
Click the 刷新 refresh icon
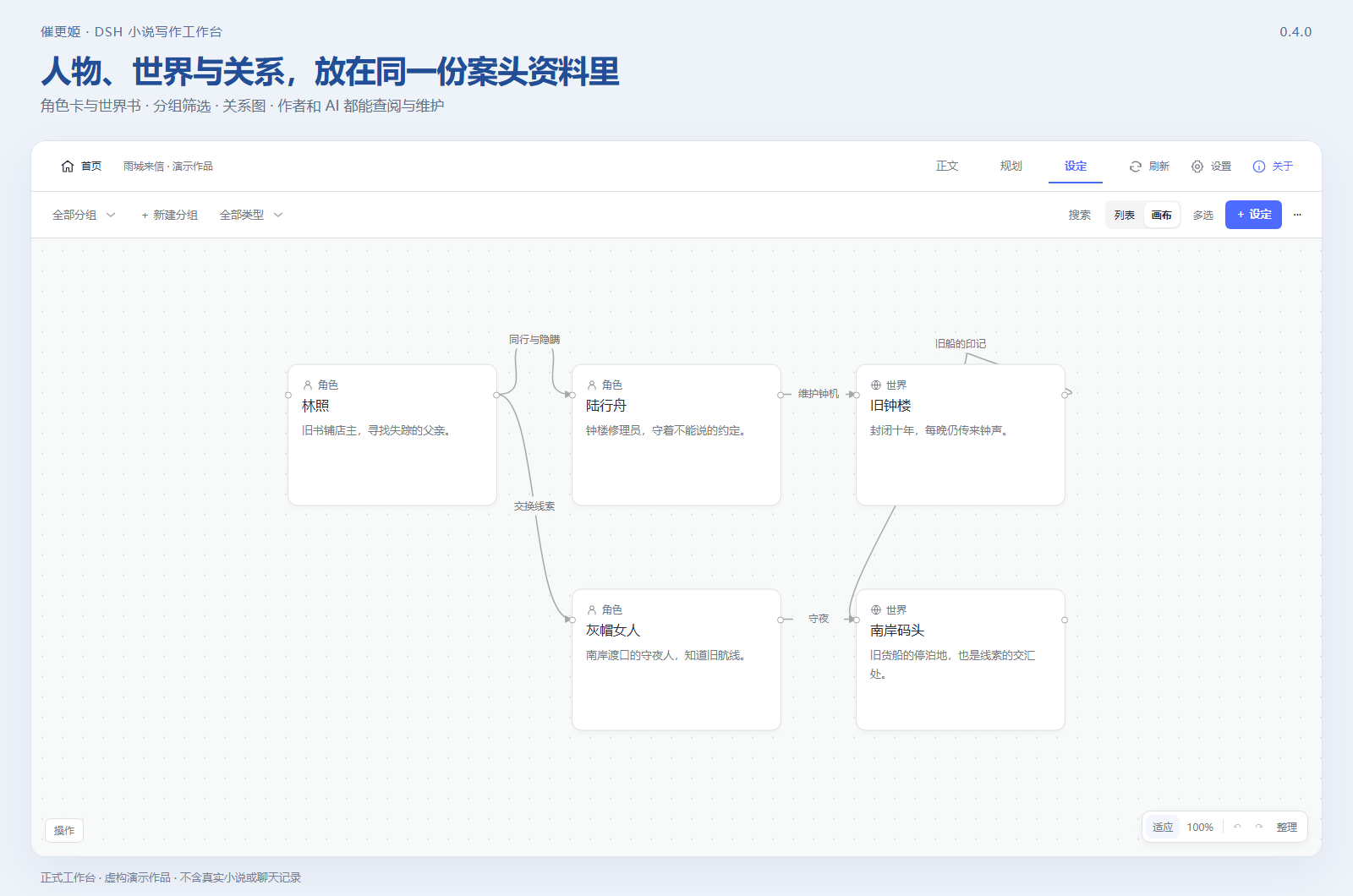(x=1136, y=167)
